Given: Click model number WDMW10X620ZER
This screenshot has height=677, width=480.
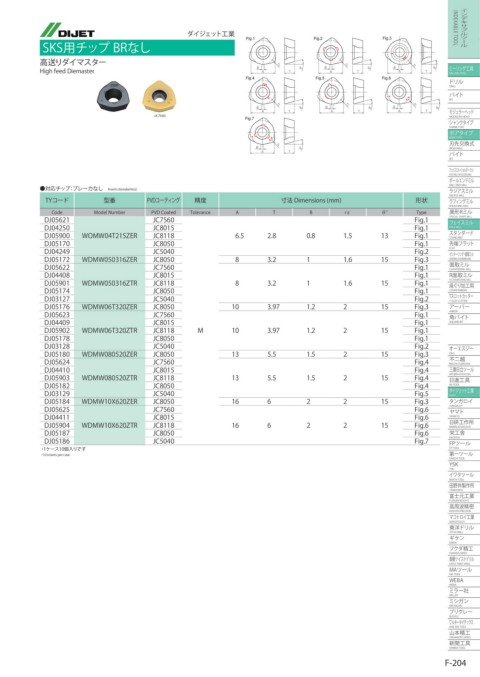Looking at the screenshot, I should coord(110,402).
